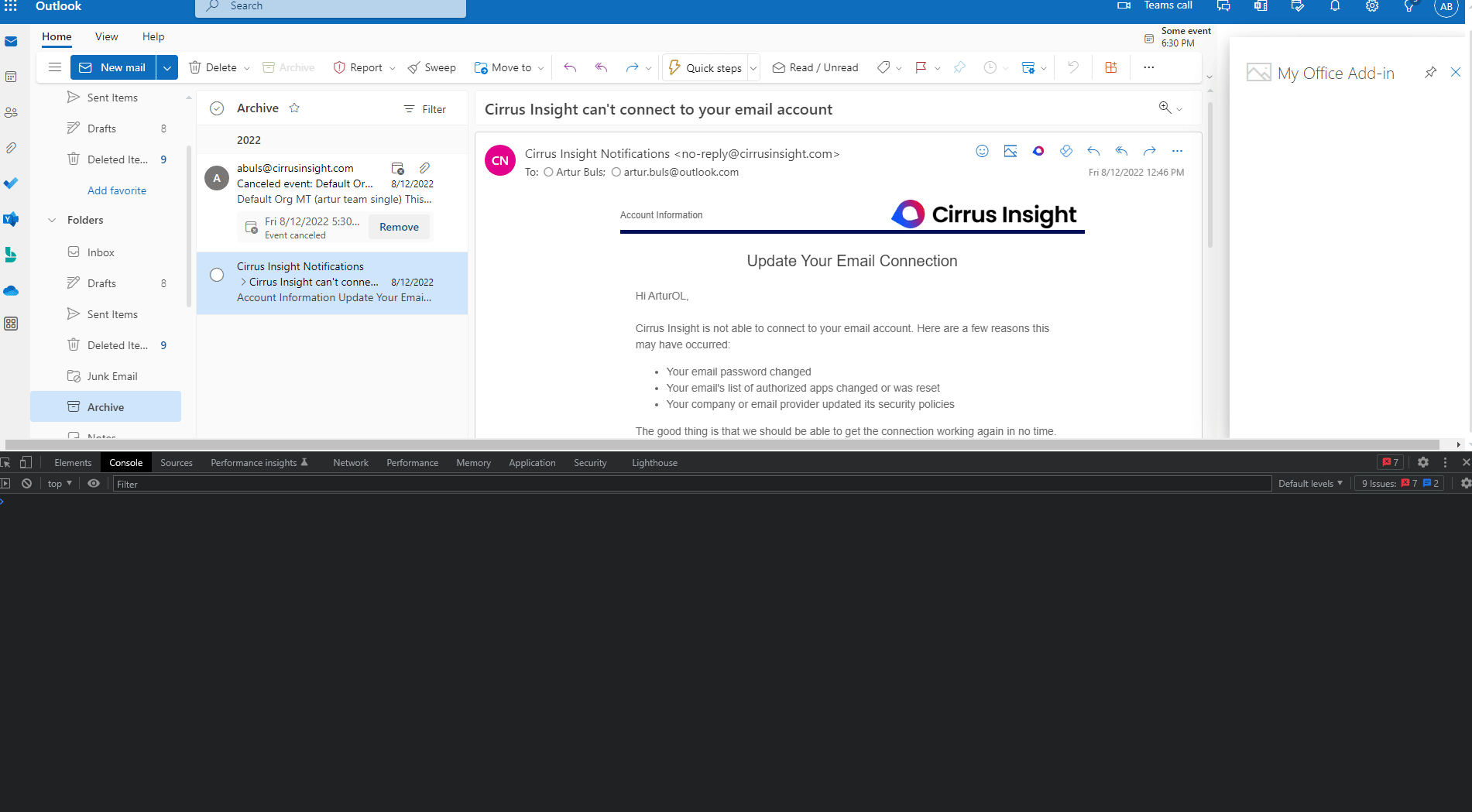
Task: Click the live expression eye icon
Action: [94, 483]
